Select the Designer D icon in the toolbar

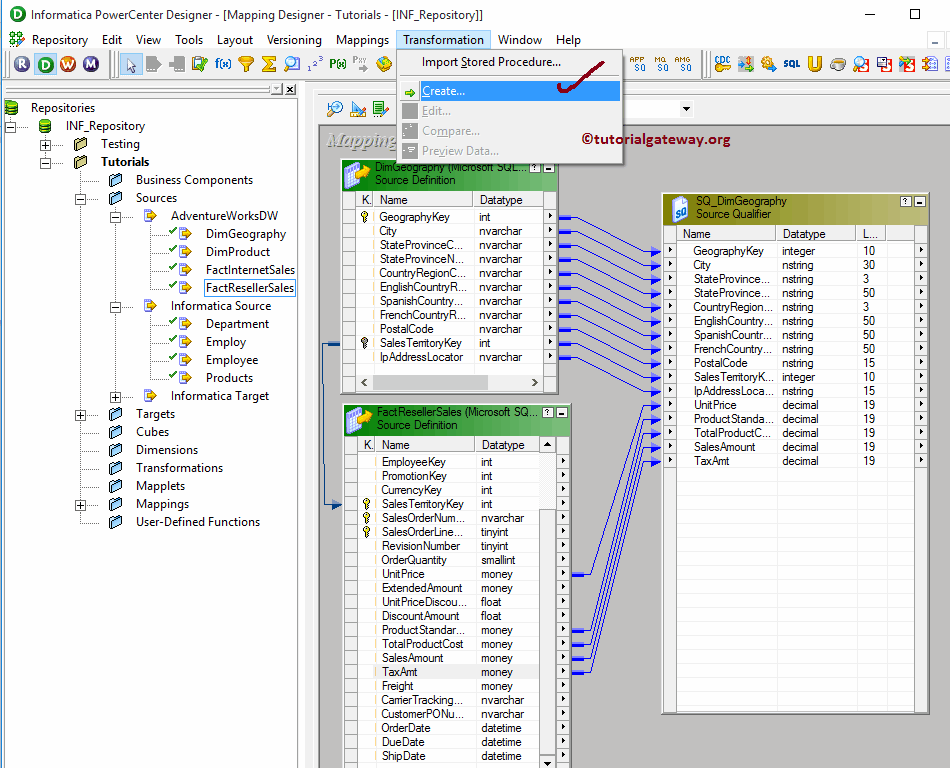(x=46, y=63)
